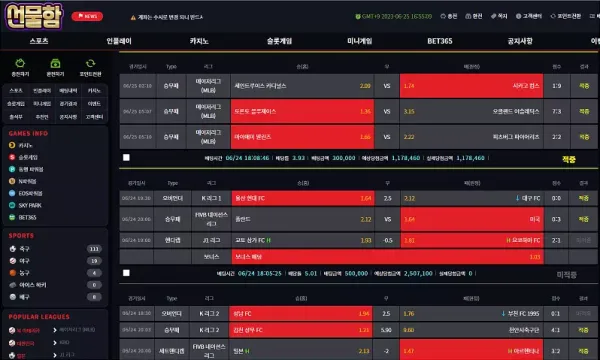Click the red 시카고 컵스 1.74 pick cell
Screen dimensions: 600x360
click(x=471, y=86)
